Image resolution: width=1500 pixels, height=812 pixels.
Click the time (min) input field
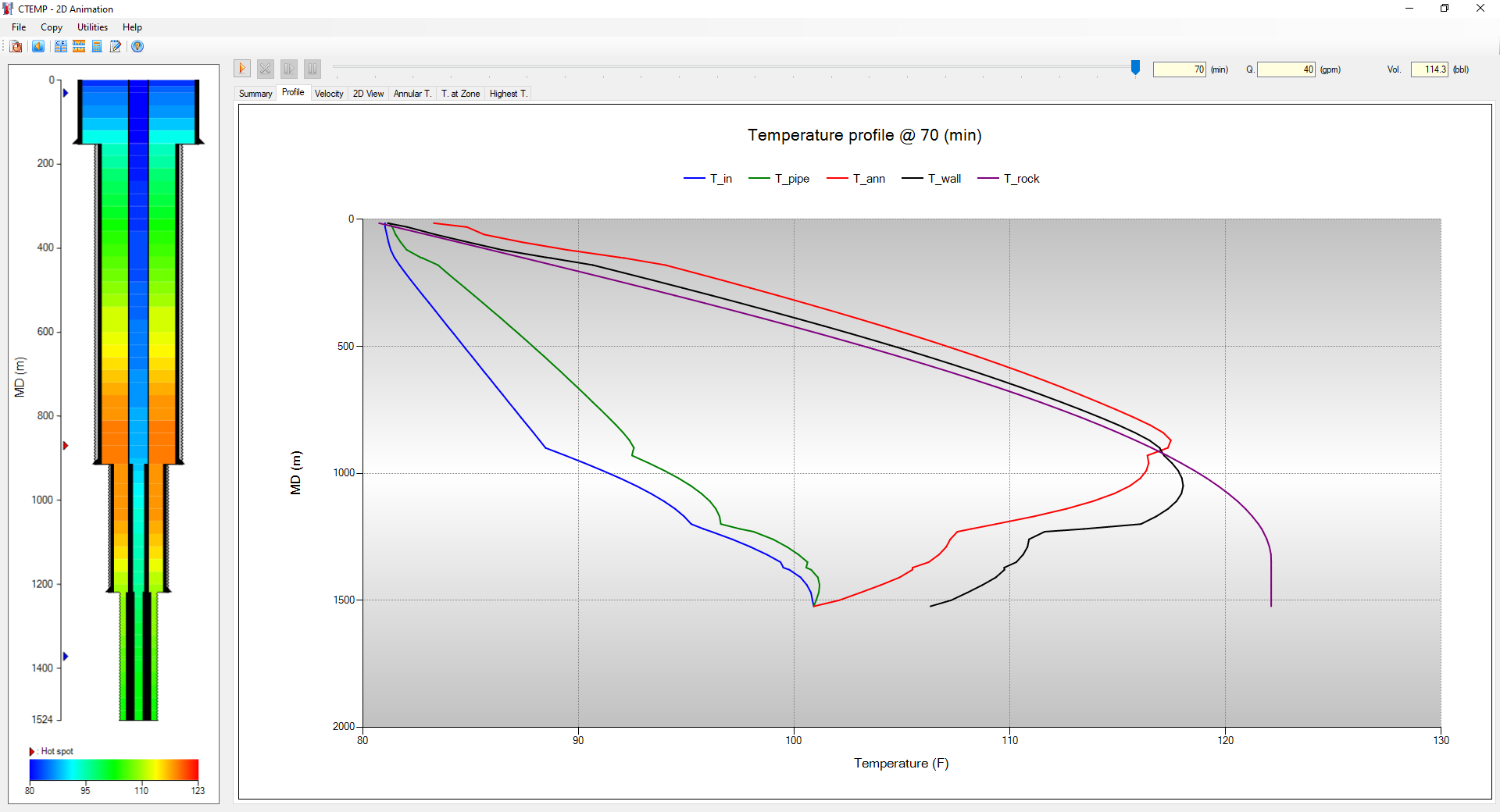[x=1179, y=69]
